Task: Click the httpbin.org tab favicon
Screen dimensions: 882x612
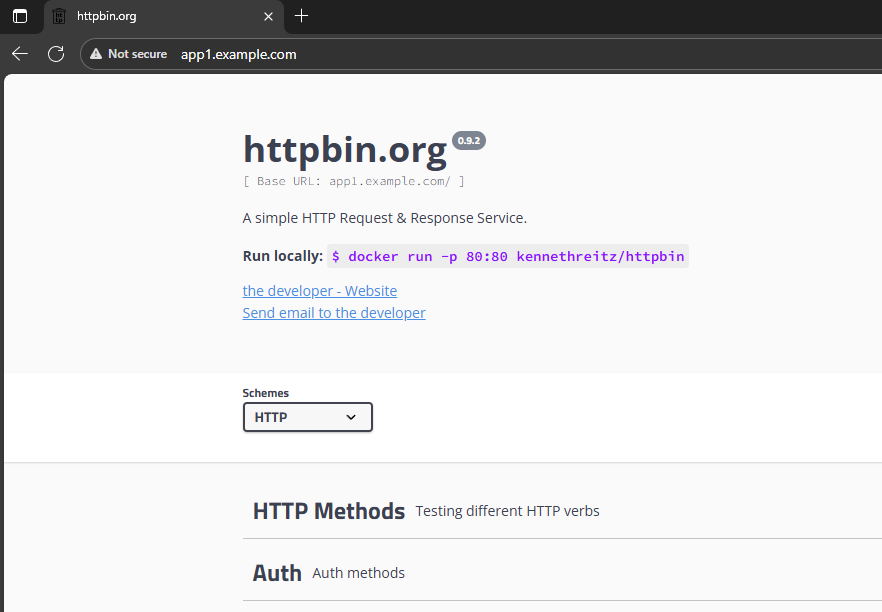Action: (x=59, y=16)
